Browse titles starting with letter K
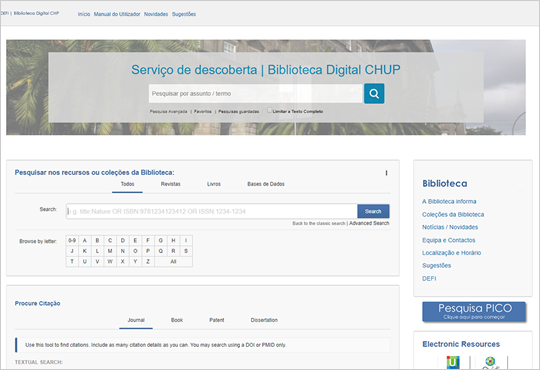Screen dimensions: 540x370 (x=85, y=251)
